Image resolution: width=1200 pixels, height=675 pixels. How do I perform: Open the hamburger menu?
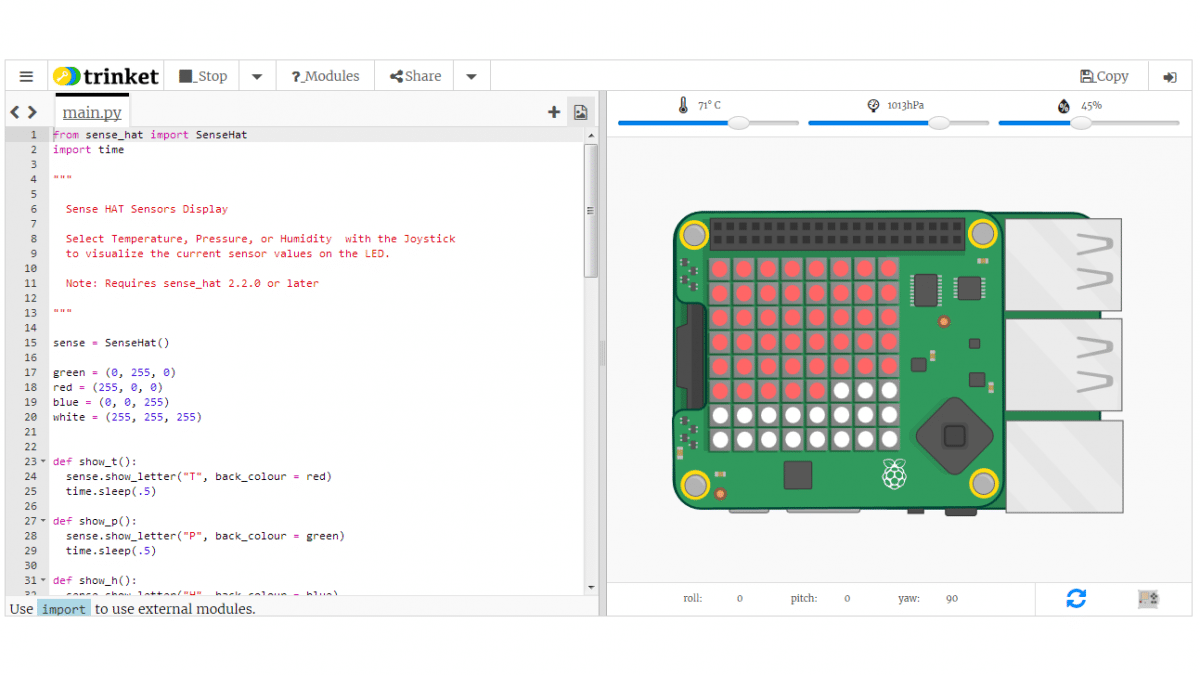tap(26, 75)
